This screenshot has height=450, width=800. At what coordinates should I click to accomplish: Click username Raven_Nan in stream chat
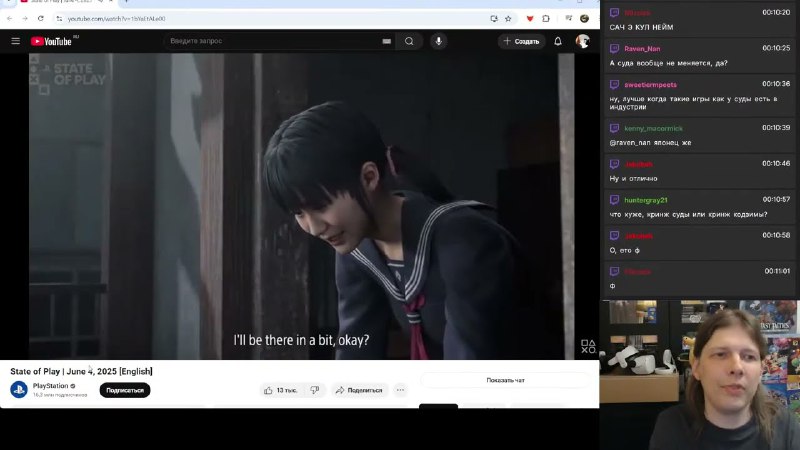(x=642, y=49)
